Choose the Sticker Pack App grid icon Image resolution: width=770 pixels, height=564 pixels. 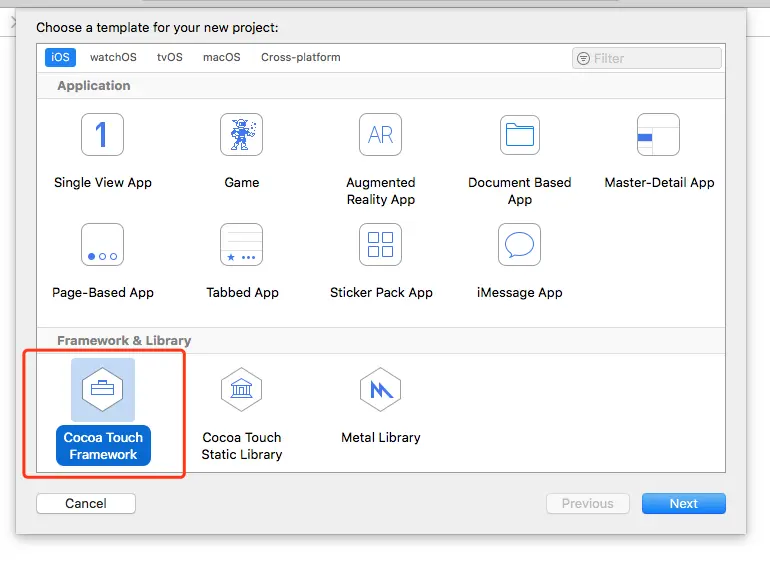coord(380,244)
